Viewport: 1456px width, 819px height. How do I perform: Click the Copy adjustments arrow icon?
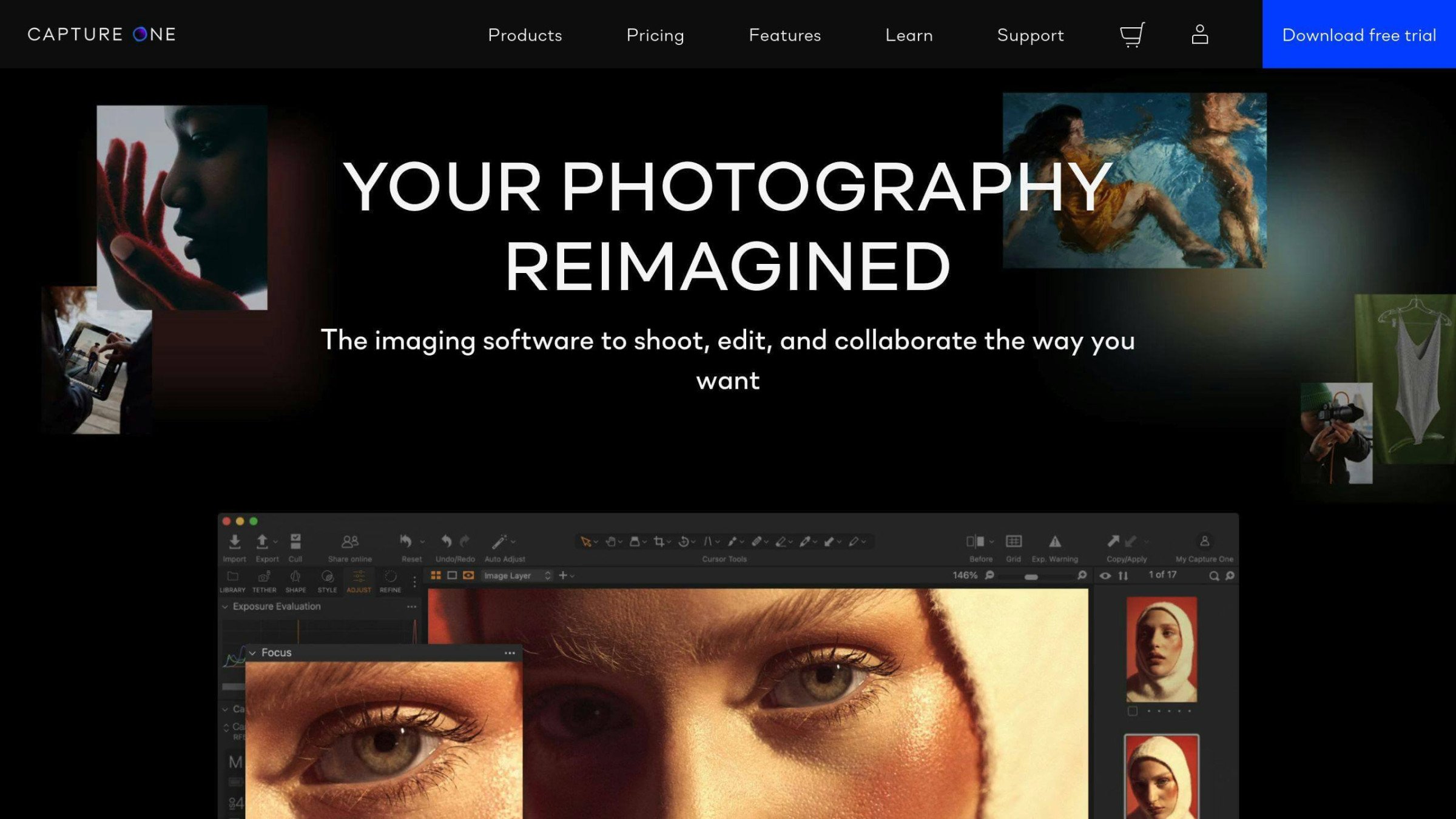(1113, 541)
